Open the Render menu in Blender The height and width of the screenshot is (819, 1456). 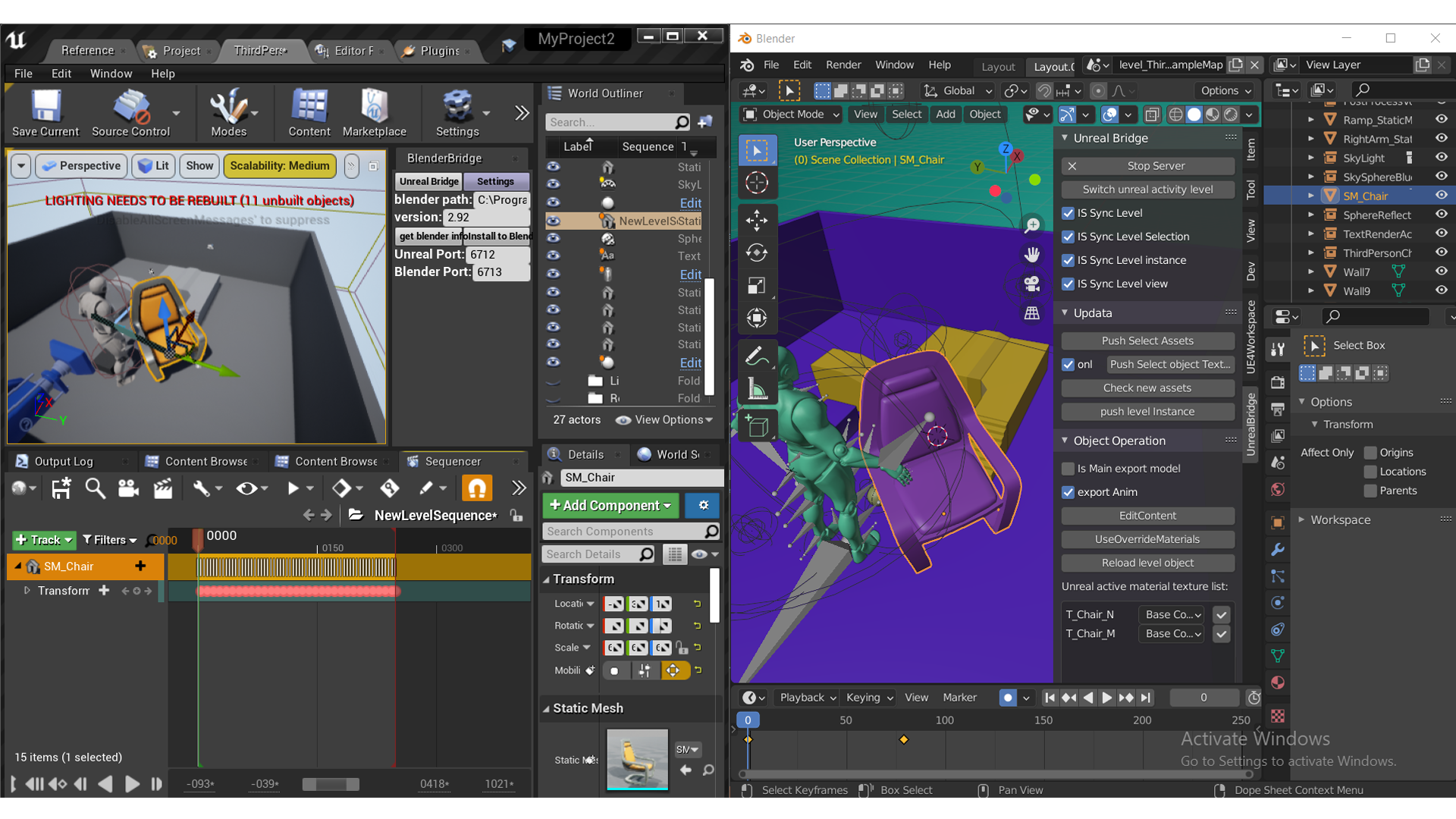point(843,65)
